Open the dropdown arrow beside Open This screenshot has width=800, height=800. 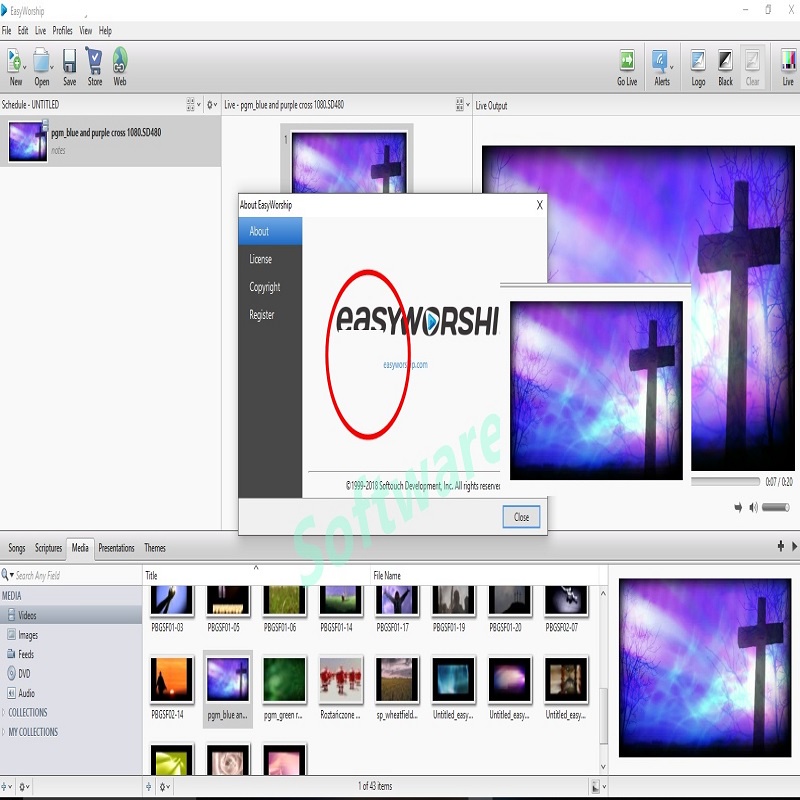[53, 66]
